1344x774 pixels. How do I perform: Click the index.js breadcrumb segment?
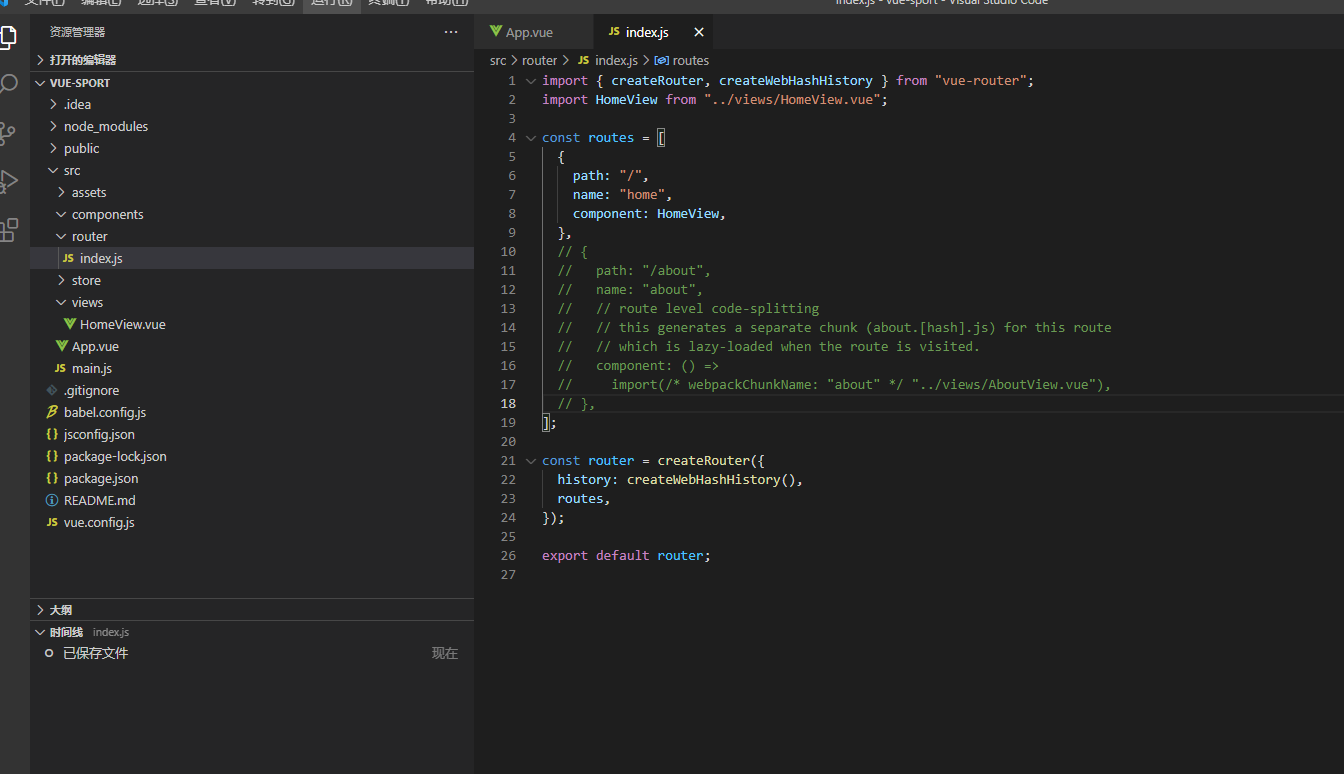point(607,61)
